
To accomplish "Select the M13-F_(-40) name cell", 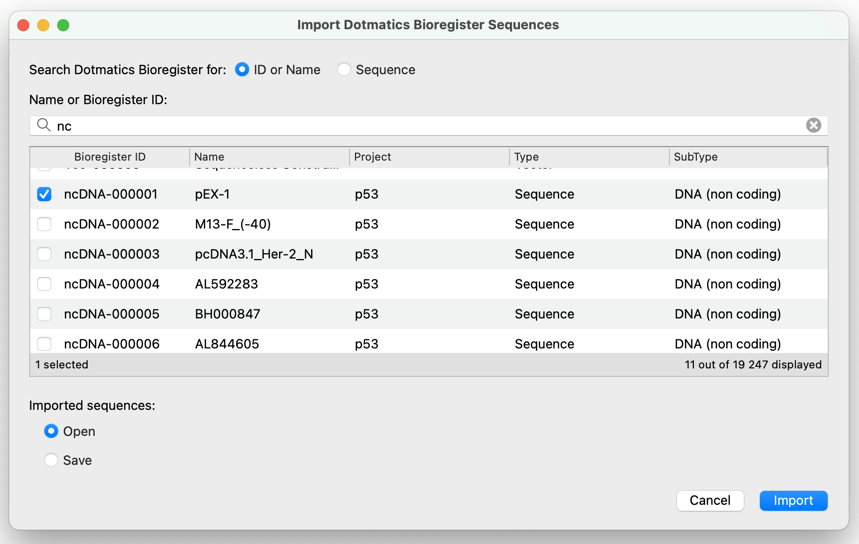I will 233,224.
